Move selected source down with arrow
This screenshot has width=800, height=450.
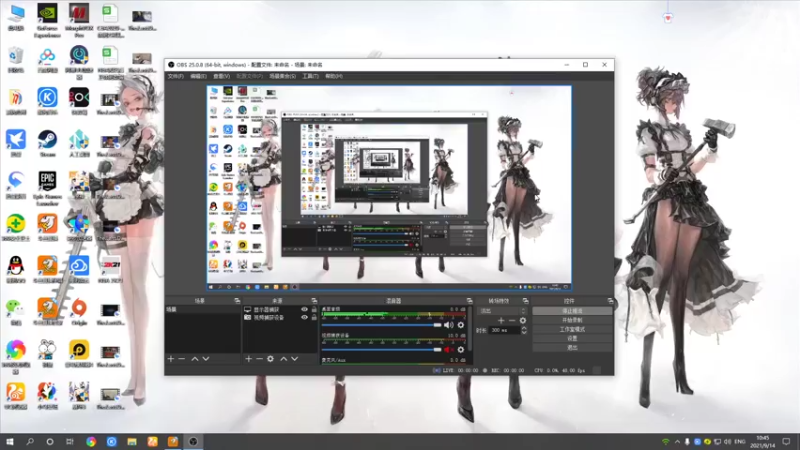[294, 359]
